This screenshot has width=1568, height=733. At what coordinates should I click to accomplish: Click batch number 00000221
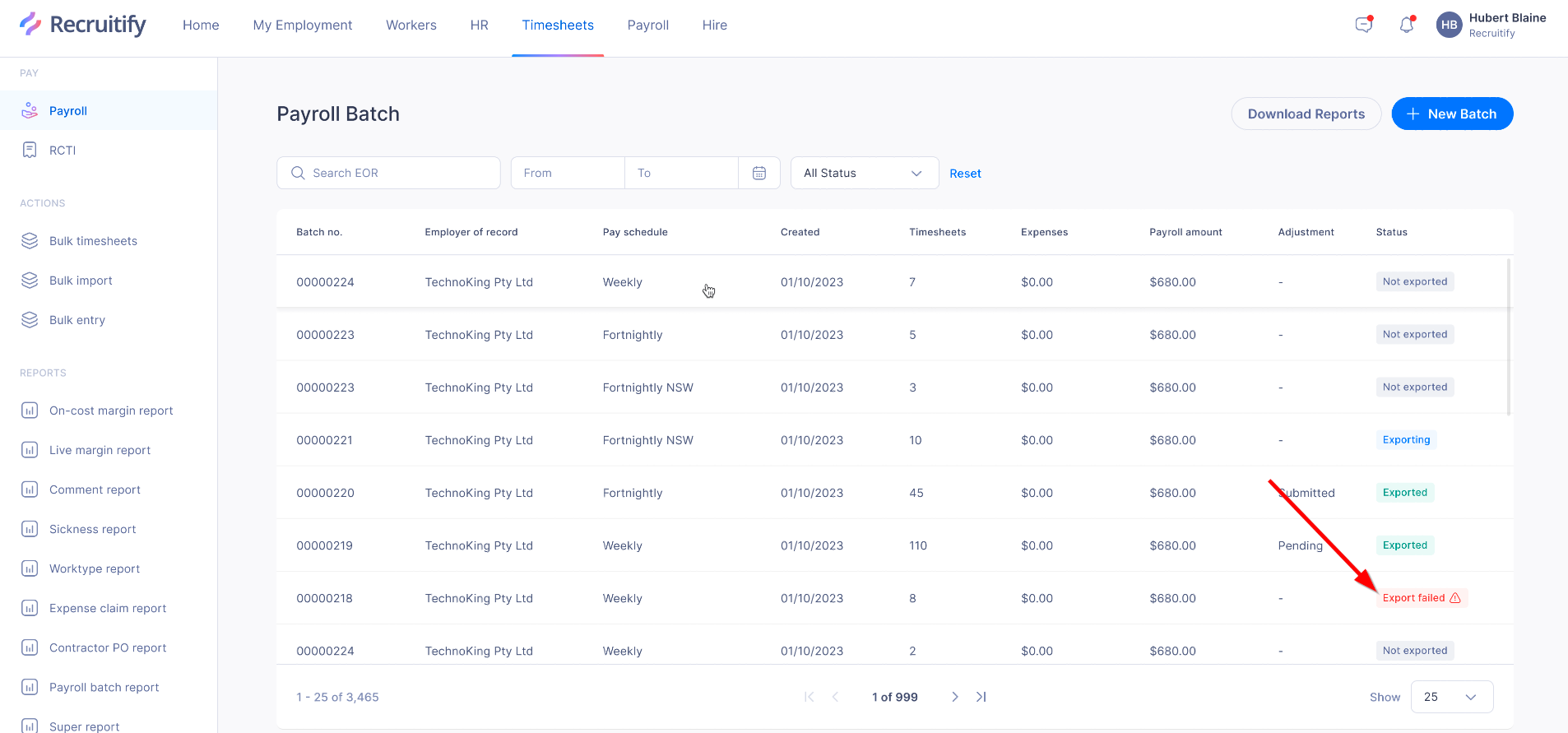click(324, 440)
